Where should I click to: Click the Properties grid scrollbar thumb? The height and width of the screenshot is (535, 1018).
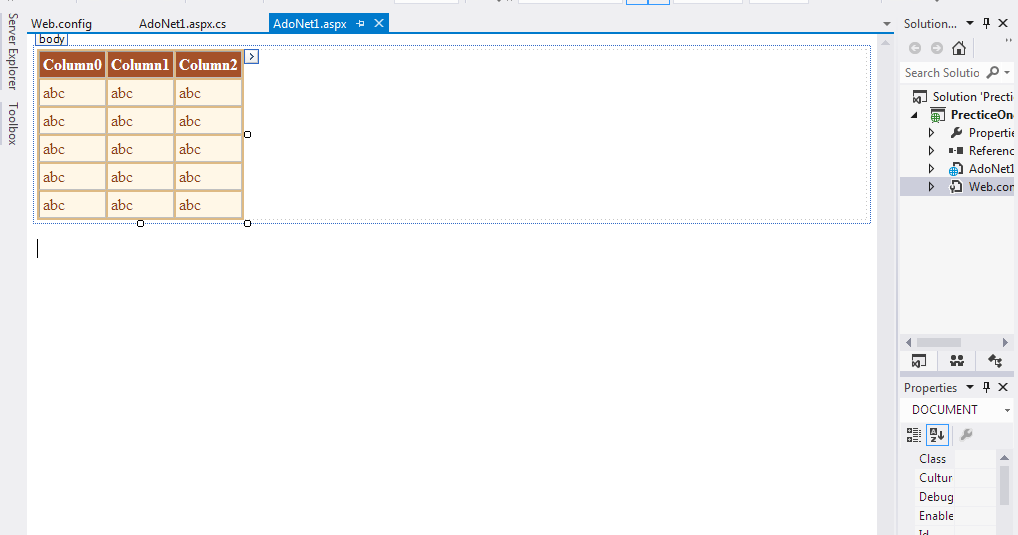1004,486
